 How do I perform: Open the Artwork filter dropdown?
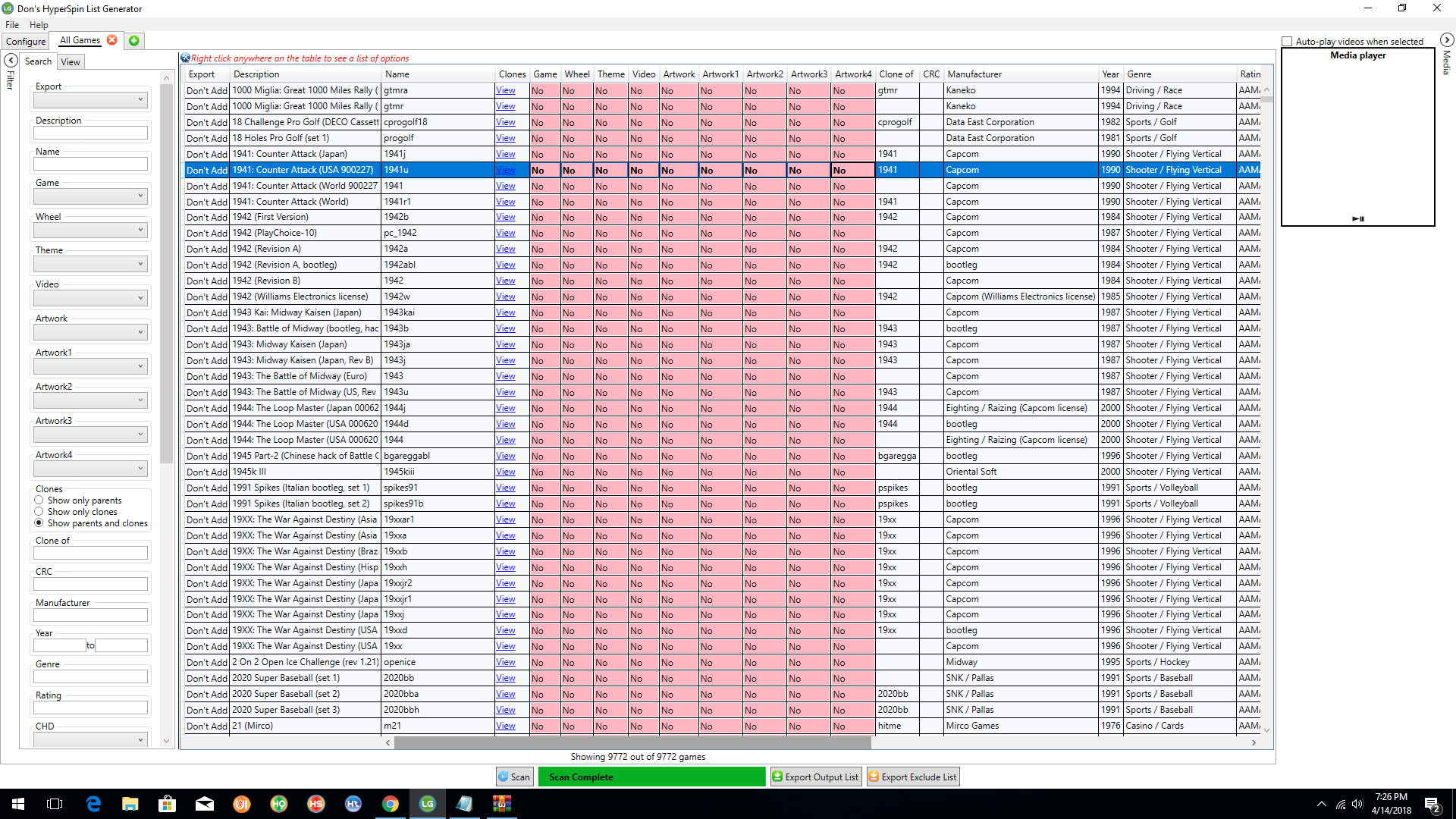coord(90,331)
